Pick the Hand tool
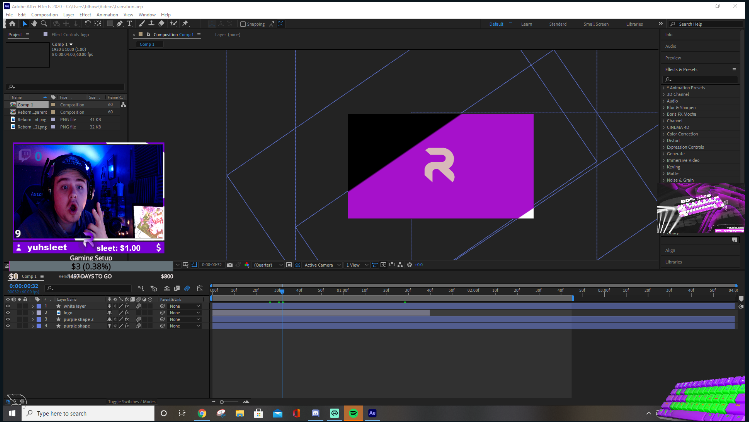This screenshot has width=749, height=422. 34,23
